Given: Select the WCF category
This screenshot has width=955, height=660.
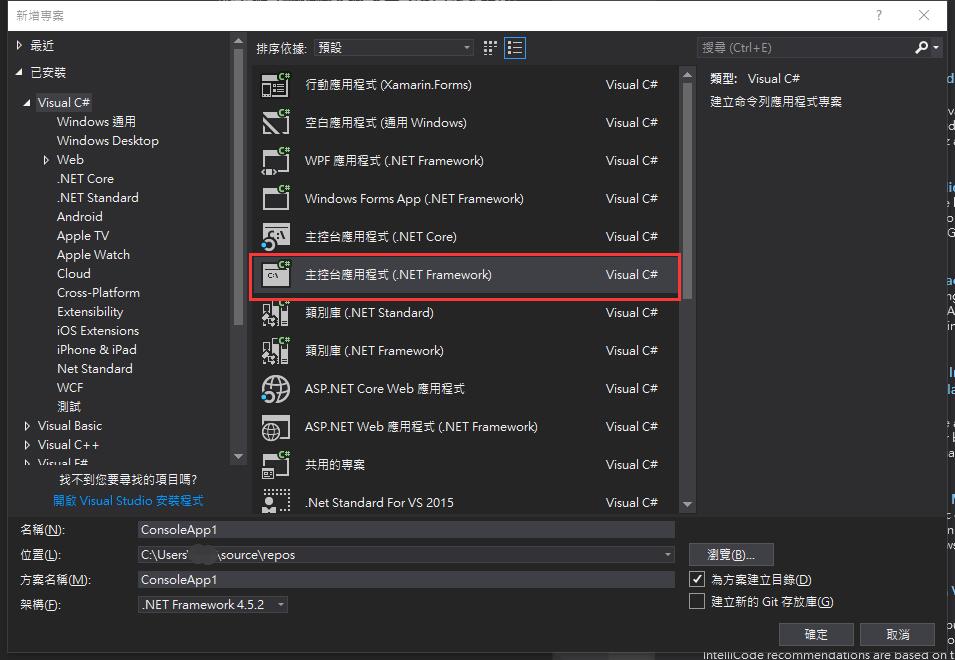Looking at the screenshot, I should coord(70,388).
